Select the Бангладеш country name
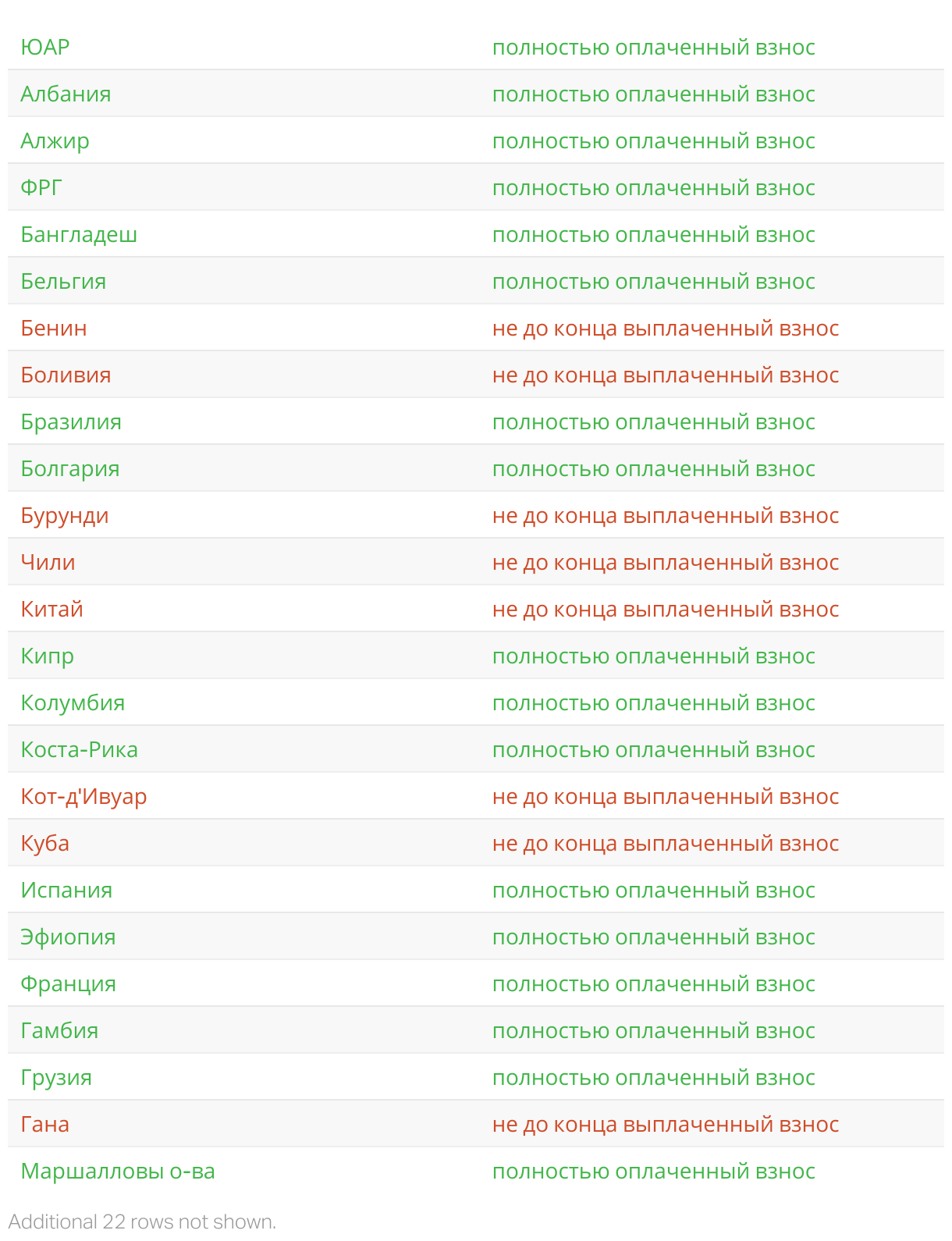The height and width of the screenshot is (1241, 952). [x=79, y=235]
